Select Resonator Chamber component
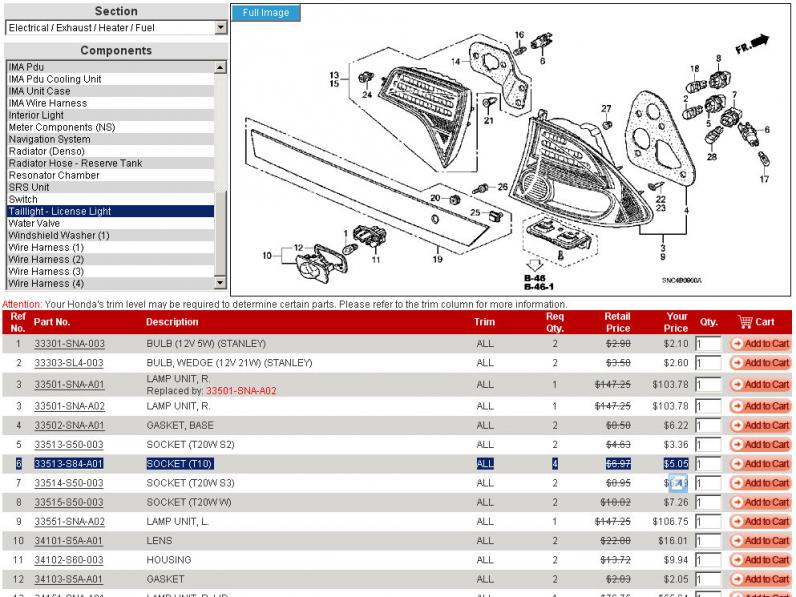This screenshot has height=597, width=796. pyautogui.click(x=110, y=175)
